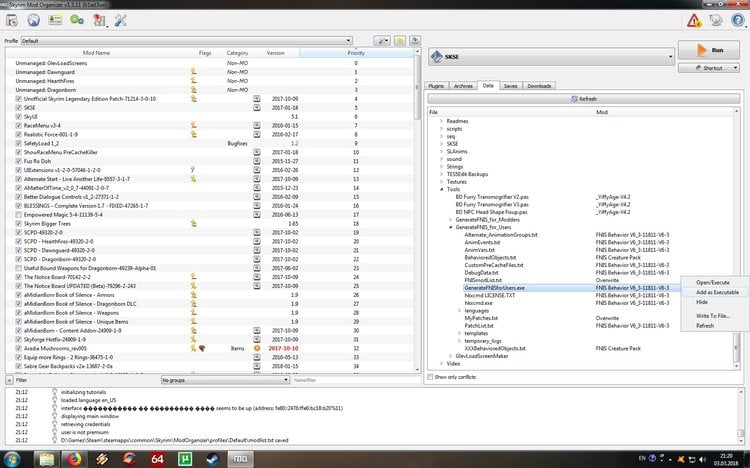Select 'Unmanaged: Dawnguard' mod row
This screenshot has height=468, width=750.
pos(210,72)
